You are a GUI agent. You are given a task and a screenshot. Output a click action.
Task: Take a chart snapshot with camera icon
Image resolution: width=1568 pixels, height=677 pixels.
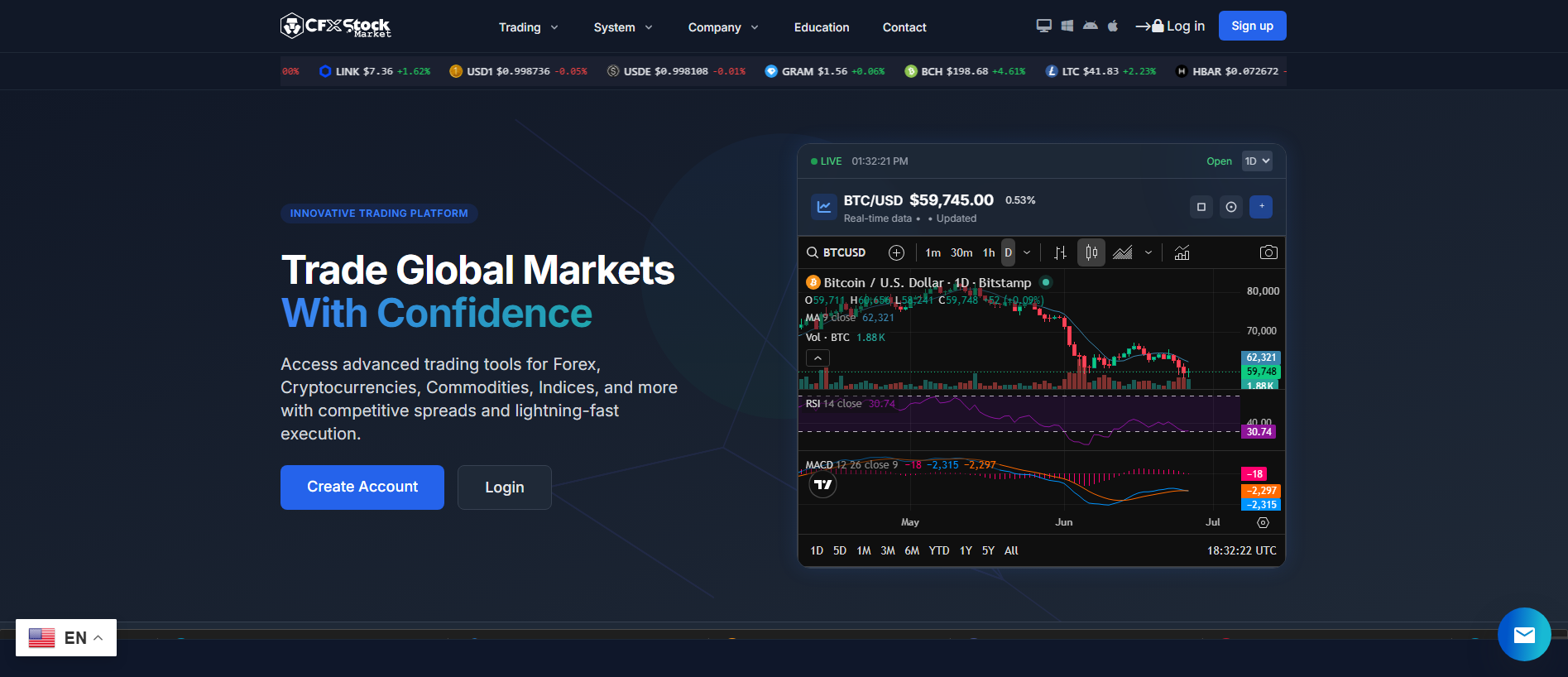[1268, 252]
